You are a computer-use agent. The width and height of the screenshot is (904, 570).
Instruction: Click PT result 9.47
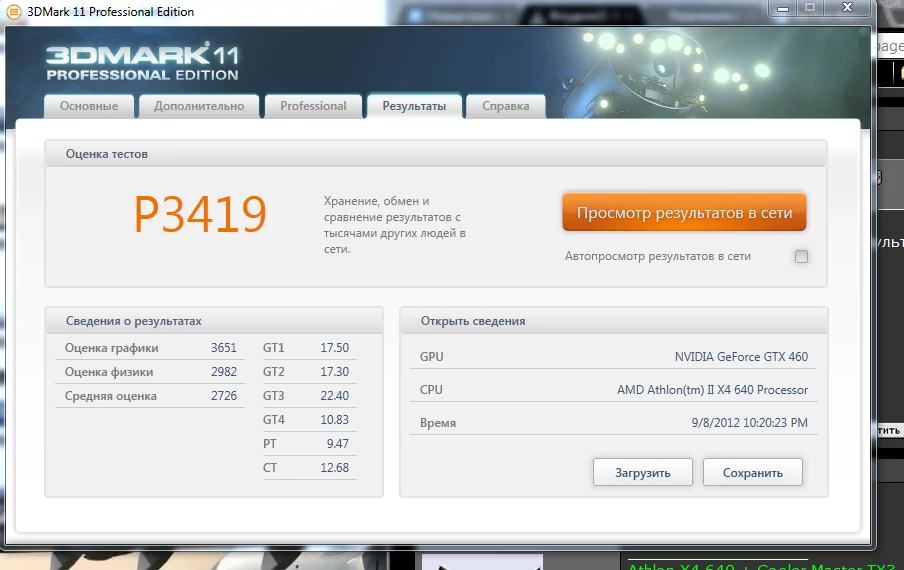point(337,444)
